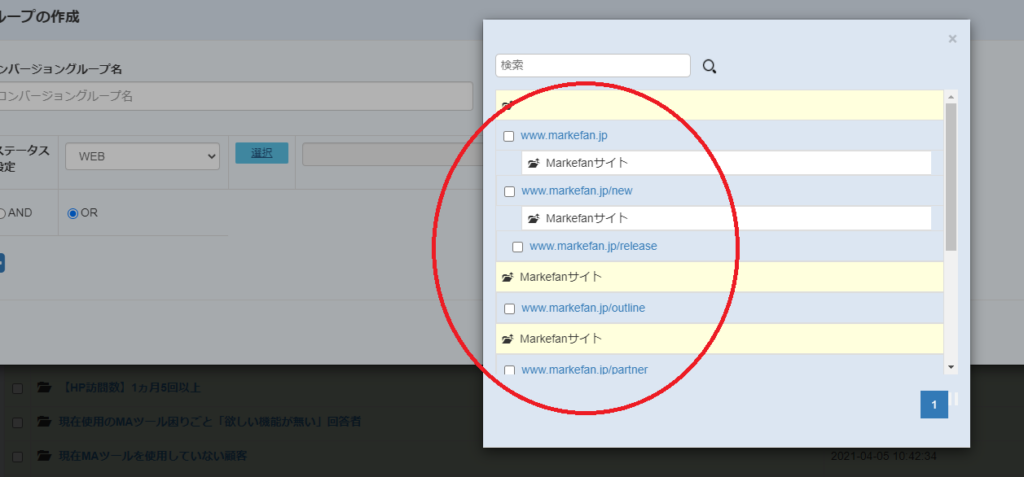Go to page 1 in dialog pagination
The image size is (1024, 477).
coord(934,405)
